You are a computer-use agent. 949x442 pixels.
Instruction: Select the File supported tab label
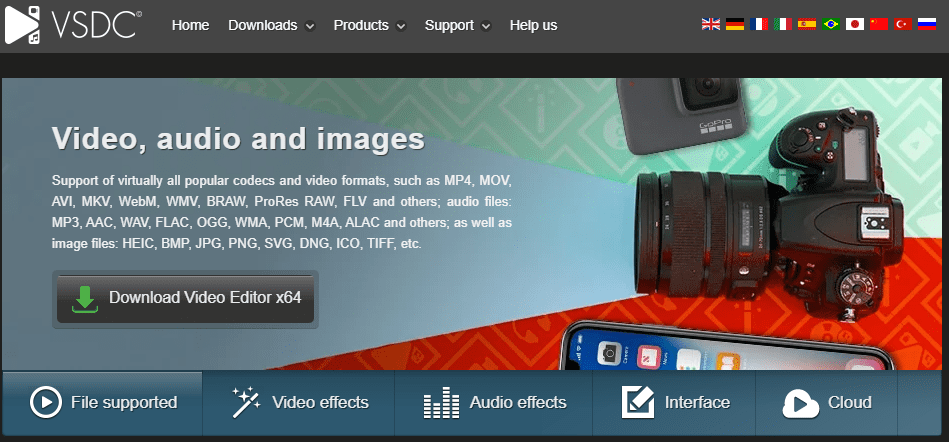(124, 403)
